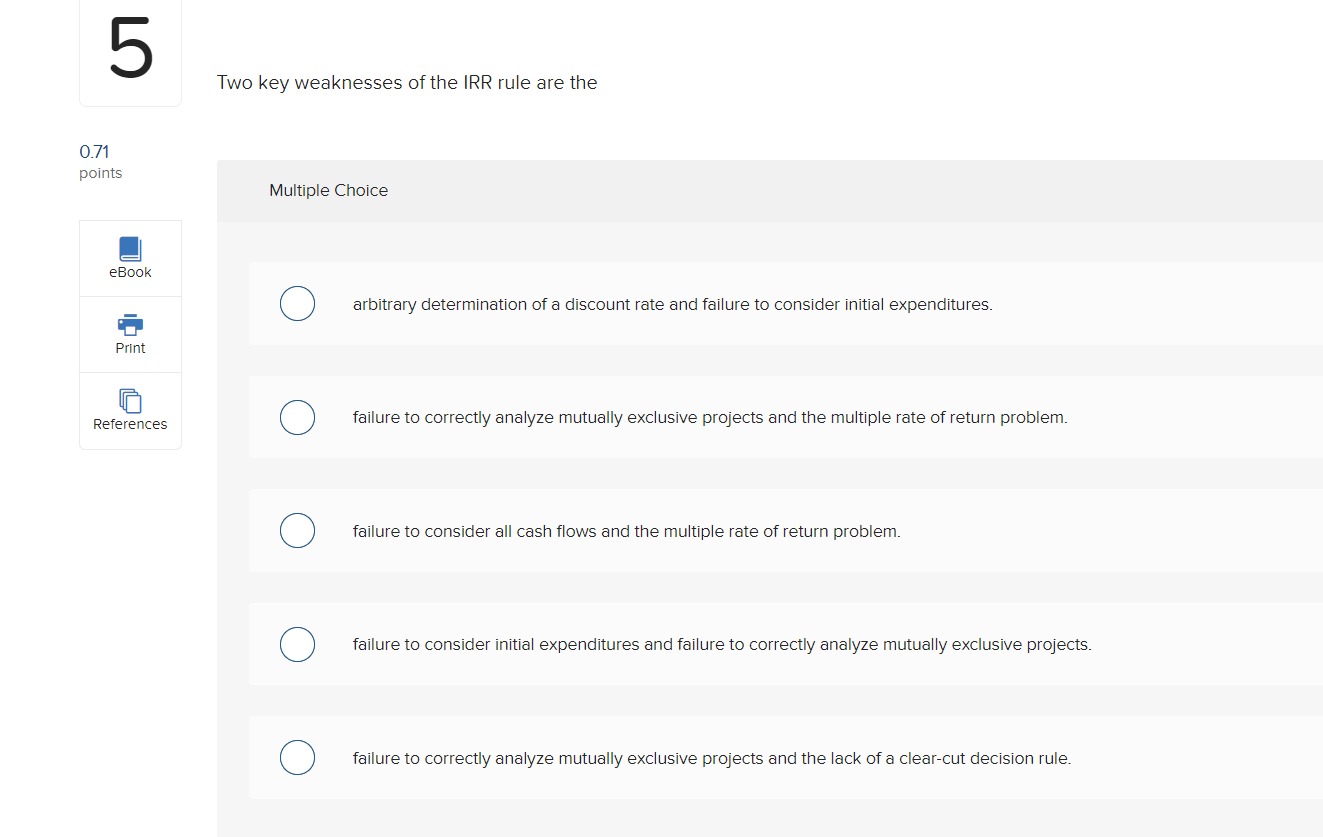Click the Print printer icon
The width and height of the screenshot is (1323, 837).
130,324
